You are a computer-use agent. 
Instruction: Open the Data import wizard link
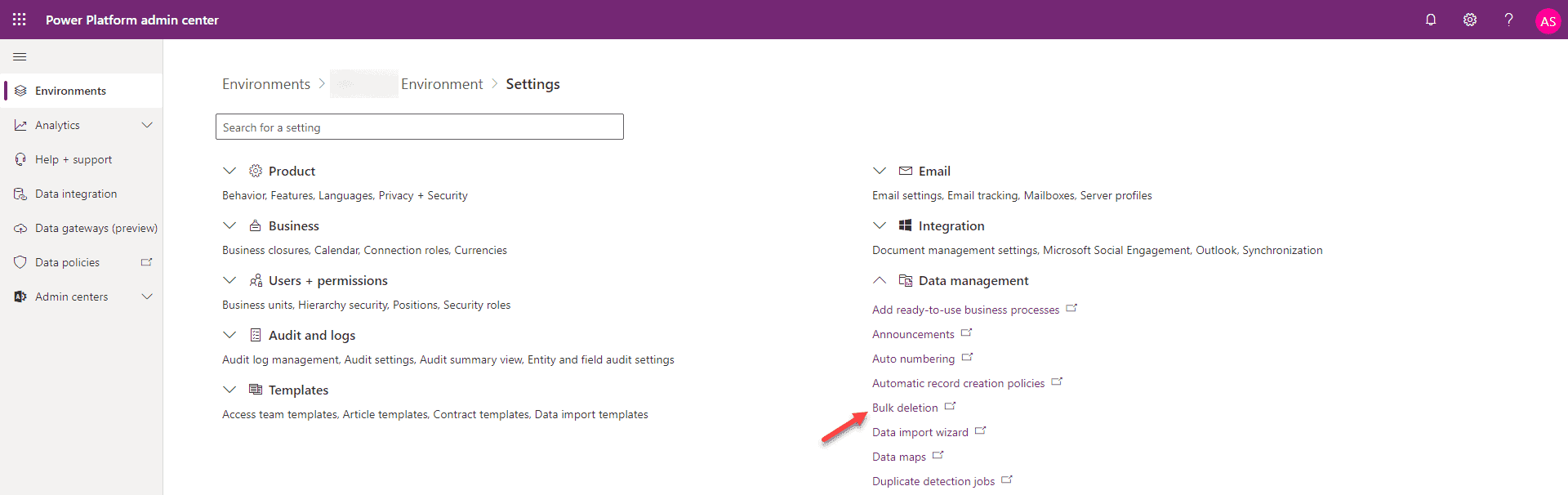click(920, 432)
